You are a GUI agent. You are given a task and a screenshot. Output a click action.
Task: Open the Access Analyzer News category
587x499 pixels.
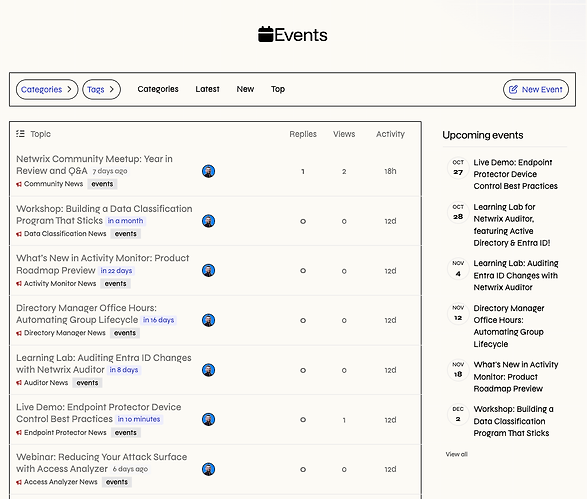tap(57, 482)
